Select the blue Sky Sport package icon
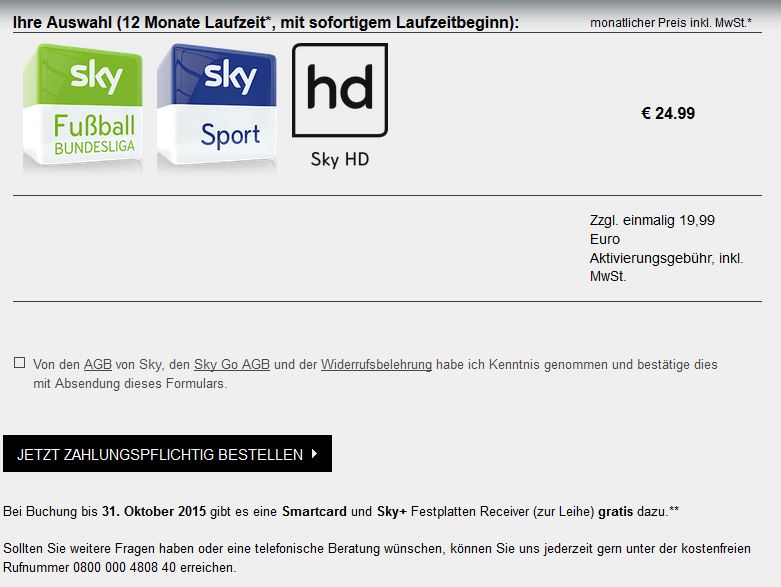 click(217, 107)
